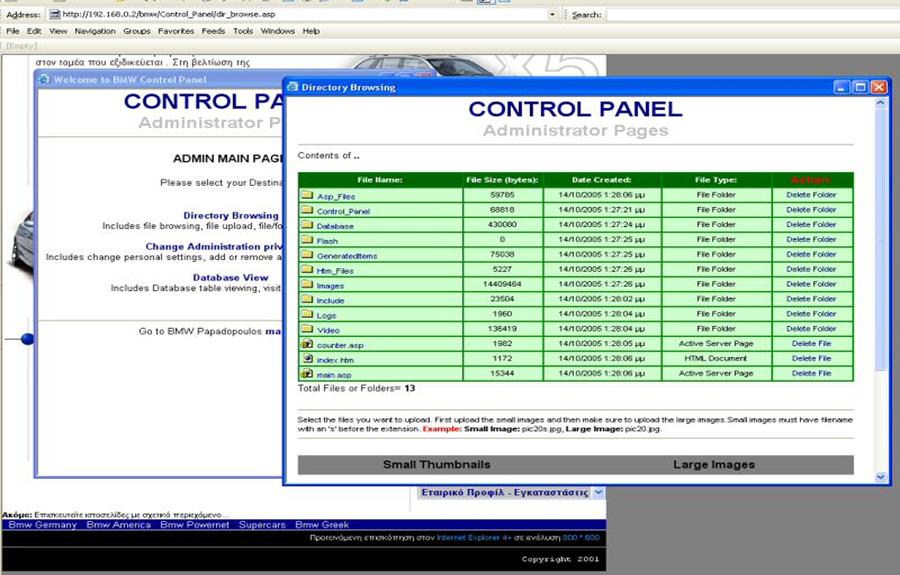Image resolution: width=900 pixels, height=575 pixels.
Task: Open Change Administration privileges link
Action: (214, 246)
